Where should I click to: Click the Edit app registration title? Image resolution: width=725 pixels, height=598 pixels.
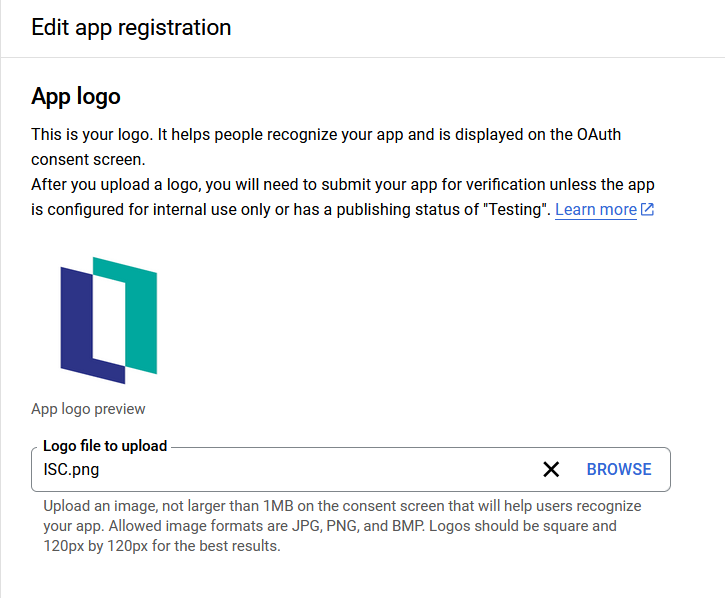coord(131,27)
